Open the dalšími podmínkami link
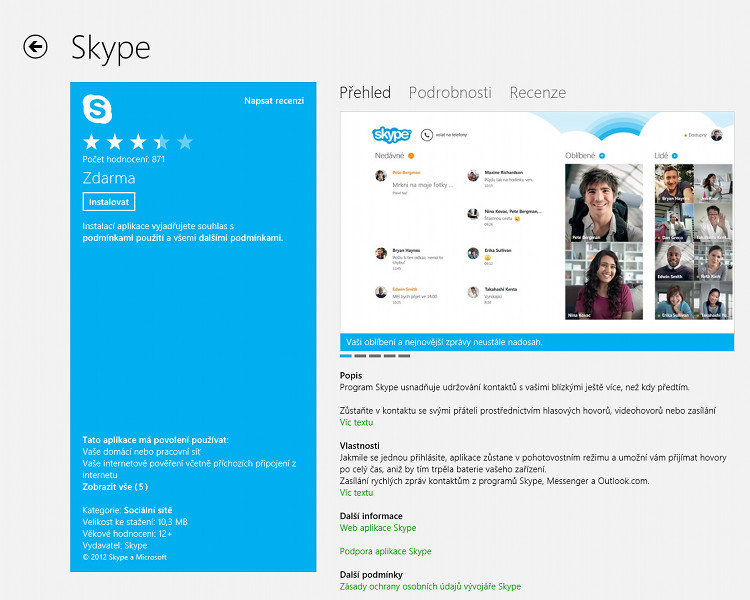Screen dimensions: 750x600 [240, 238]
